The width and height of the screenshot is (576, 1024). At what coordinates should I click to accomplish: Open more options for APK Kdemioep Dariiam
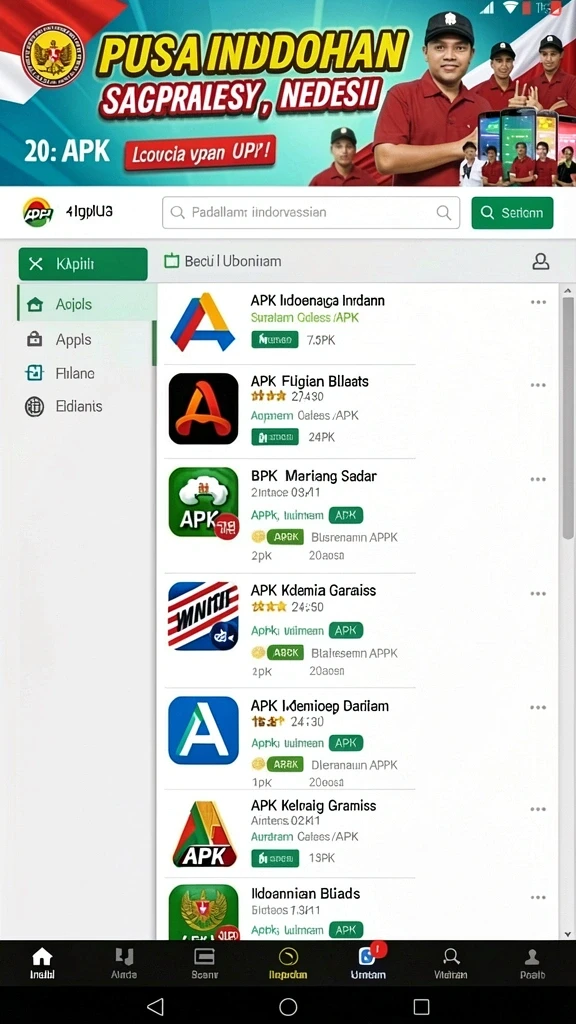(538, 708)
